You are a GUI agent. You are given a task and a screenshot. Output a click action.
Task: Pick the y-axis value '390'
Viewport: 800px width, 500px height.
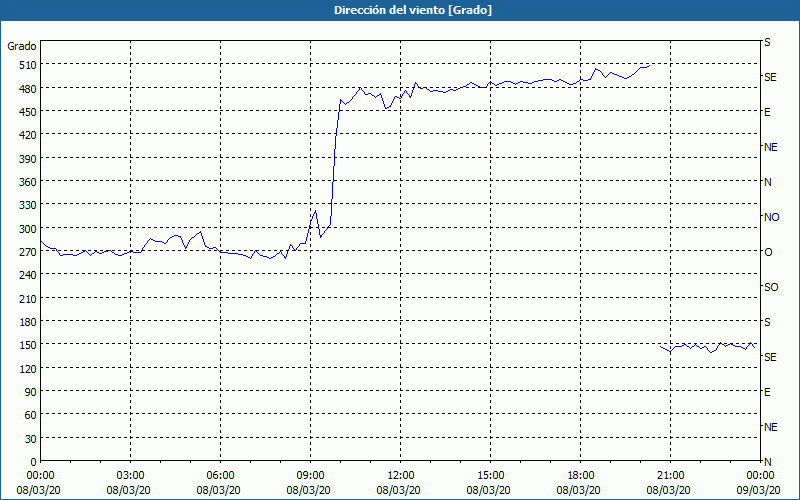coord(28,159)
